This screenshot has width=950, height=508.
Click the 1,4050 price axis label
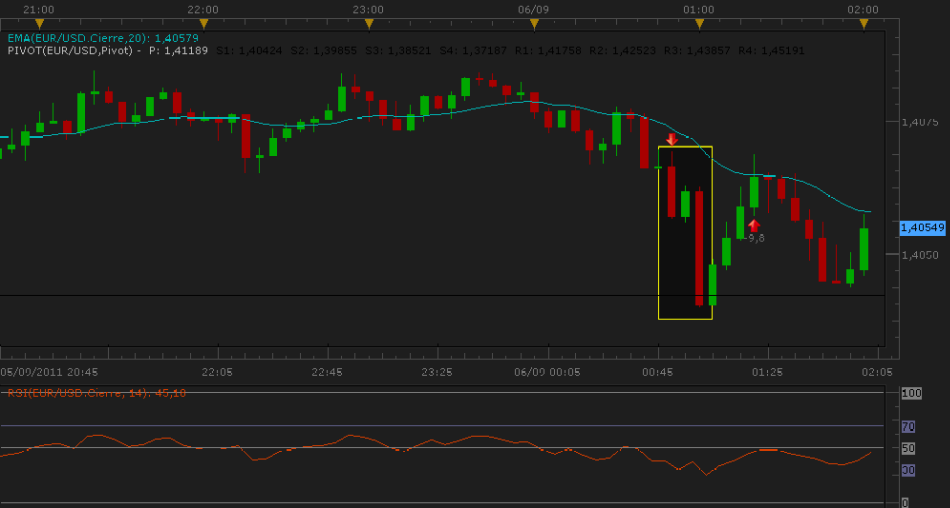point(920,255)
